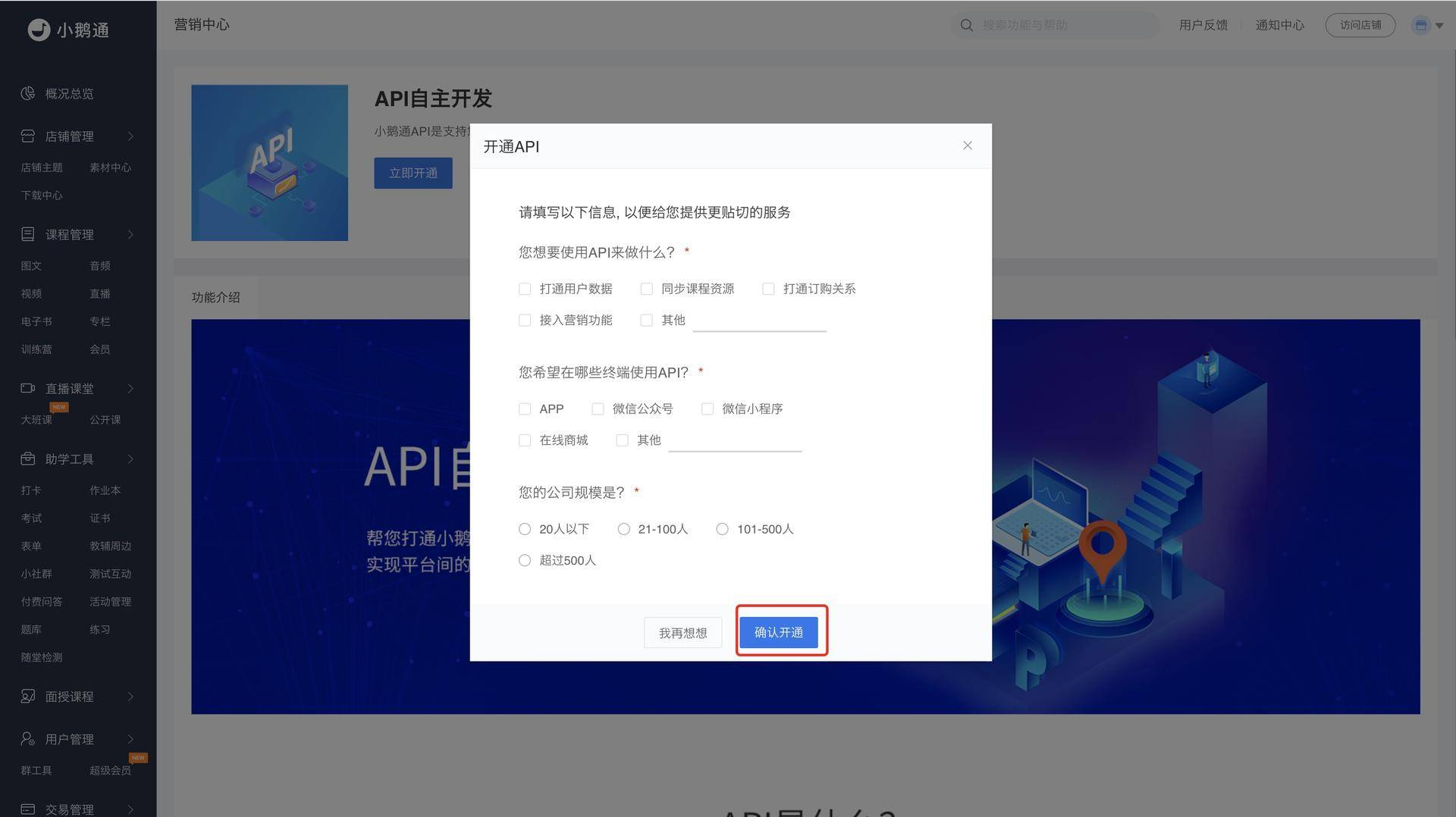1456x817 pixels.
Task: Click the 店铺管理 shop icon
Action: tap(28, 136)
